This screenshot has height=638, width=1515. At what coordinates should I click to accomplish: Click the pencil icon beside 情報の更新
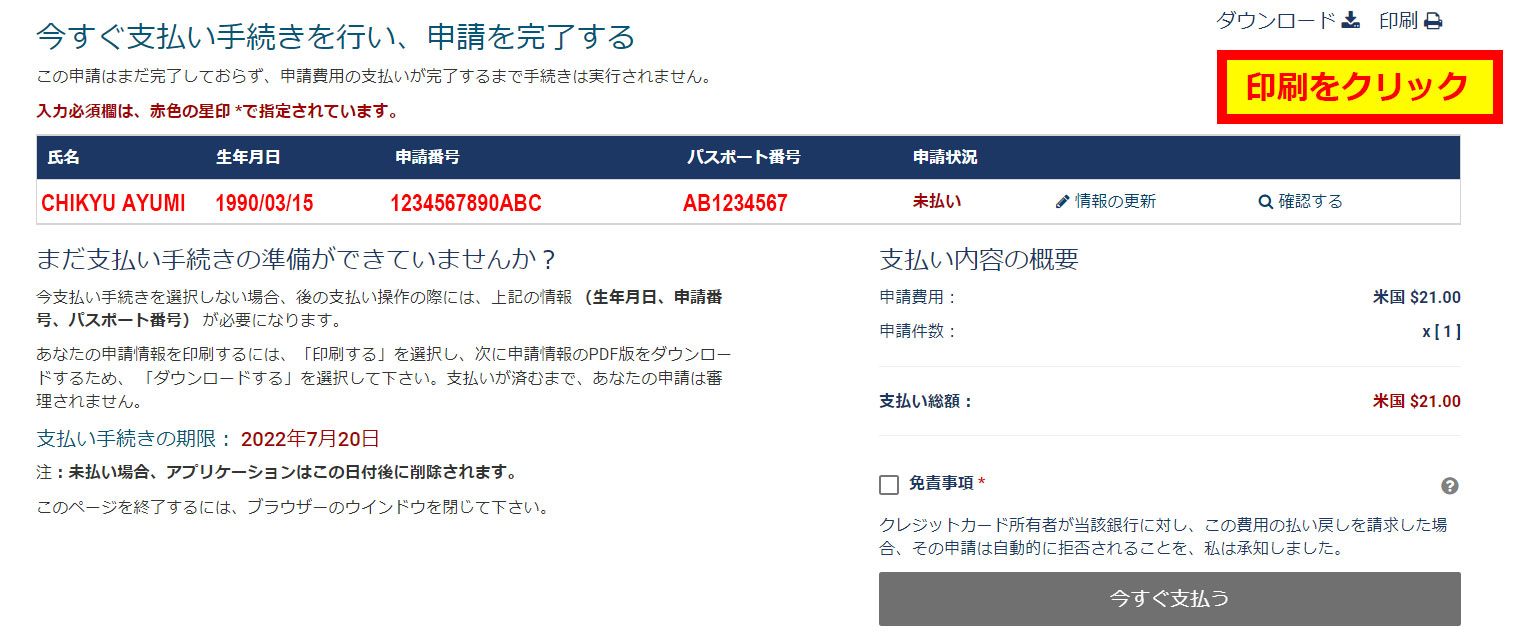pos(1062,202)
